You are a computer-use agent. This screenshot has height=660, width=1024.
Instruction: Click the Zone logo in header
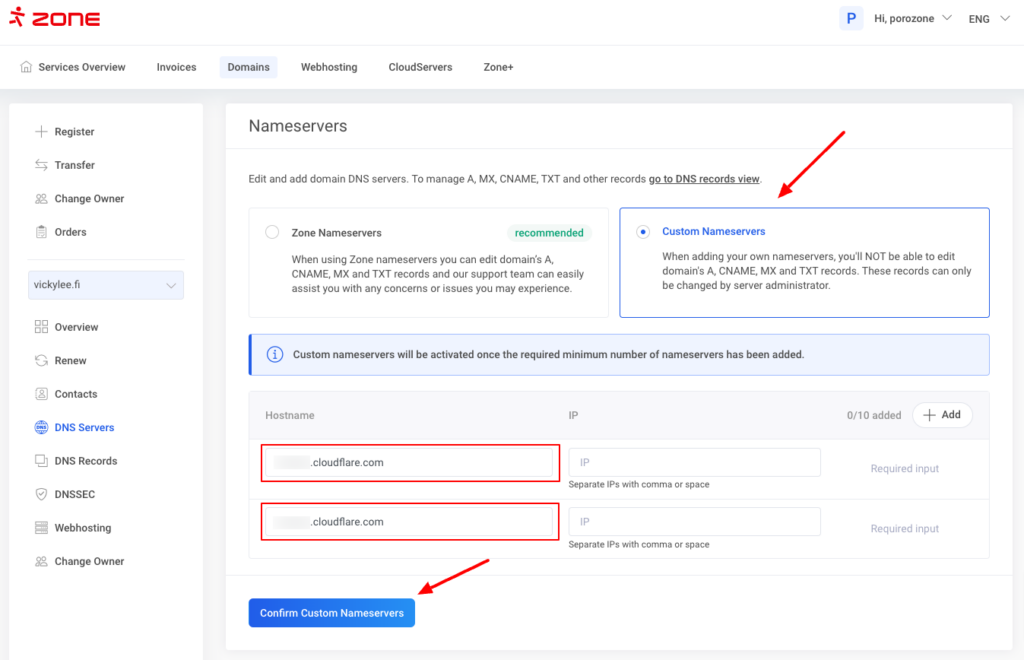55,18
